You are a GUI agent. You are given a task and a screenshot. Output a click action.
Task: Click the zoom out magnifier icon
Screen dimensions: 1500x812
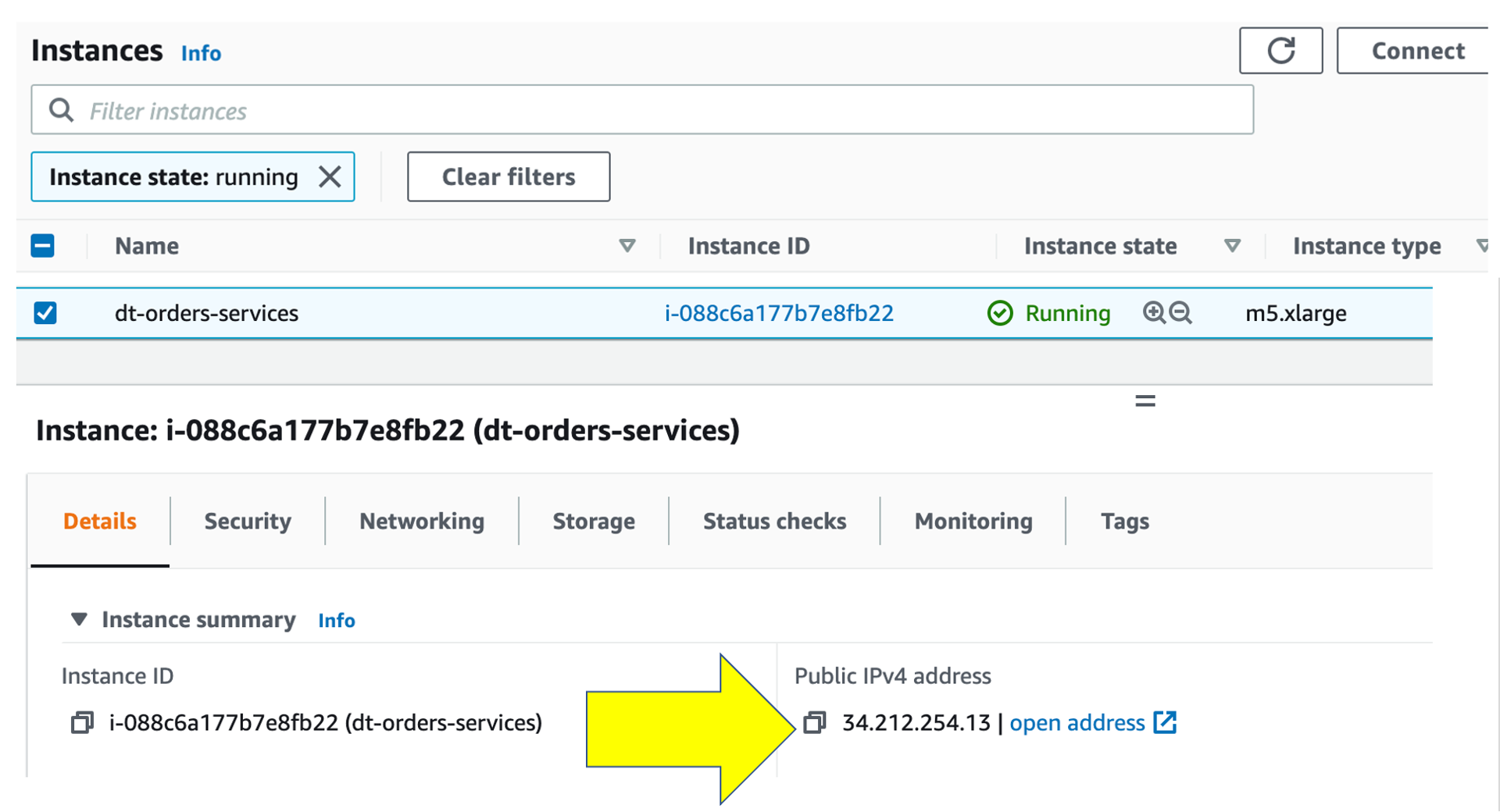click(x=1180, y=313)
